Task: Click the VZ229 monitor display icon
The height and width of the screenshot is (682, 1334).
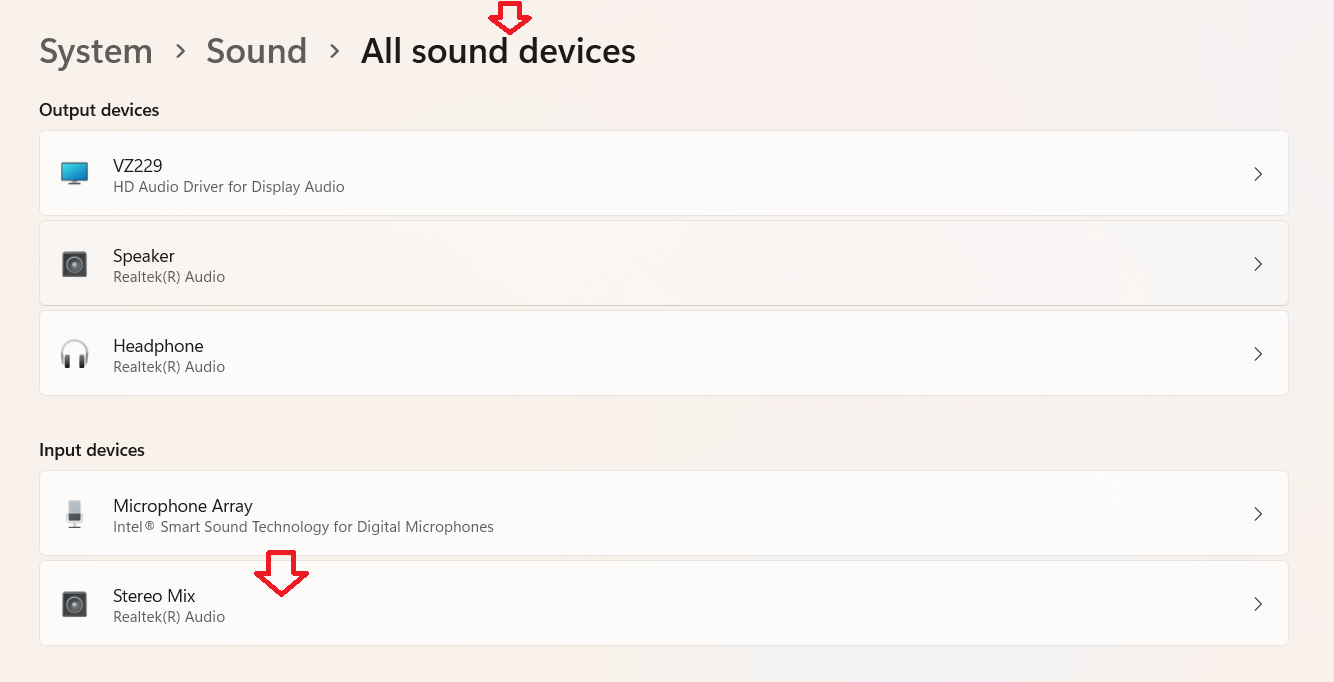Action: click(x=75, y=173)
